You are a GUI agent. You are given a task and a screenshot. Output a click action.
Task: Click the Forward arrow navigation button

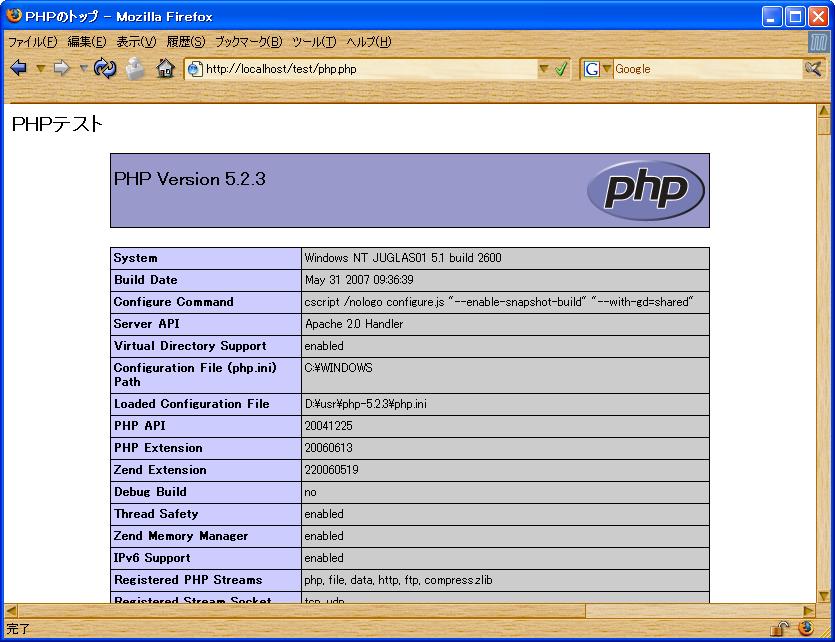pyautogui.click(x=61, y=69)
